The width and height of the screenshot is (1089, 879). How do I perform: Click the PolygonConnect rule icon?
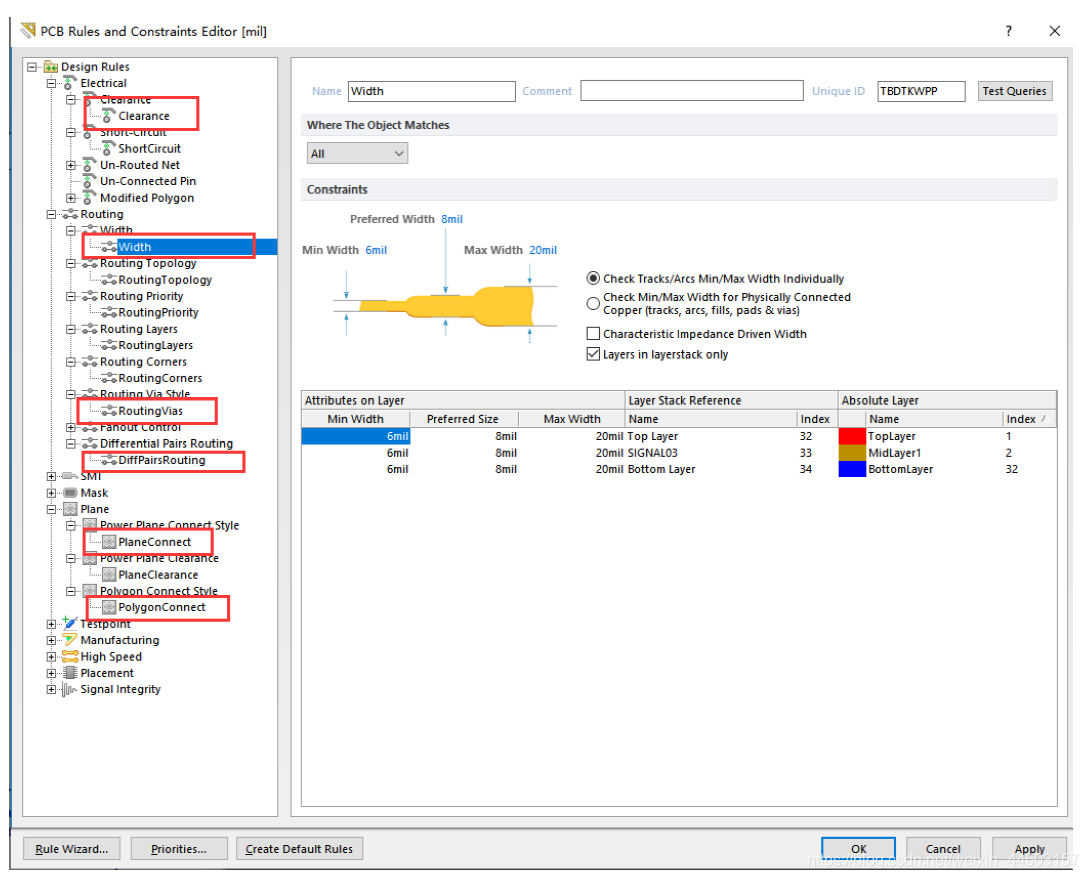tap(109, 608)
